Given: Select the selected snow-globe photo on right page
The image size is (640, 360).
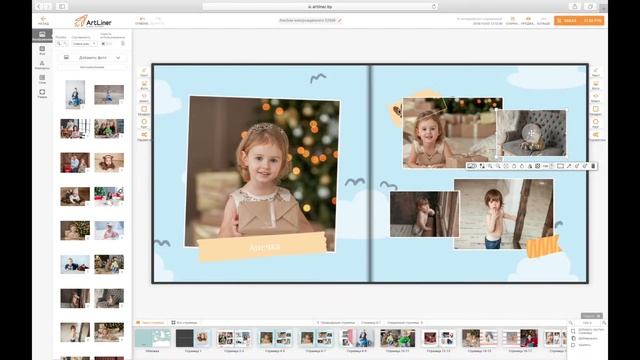Looking at the screenshot, I should click(x=531, y=133).
